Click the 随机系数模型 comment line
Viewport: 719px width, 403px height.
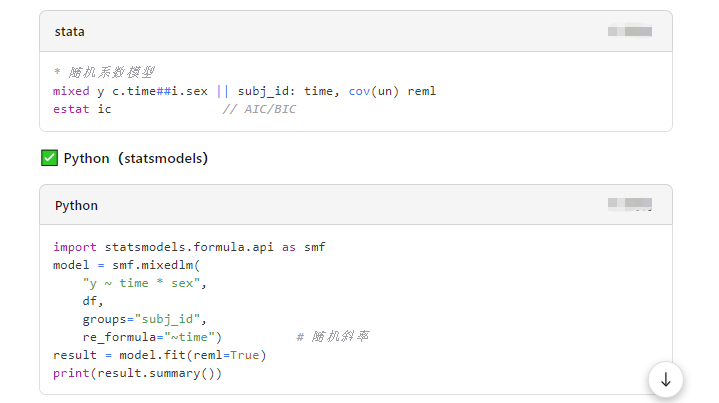(x=104, y=73)
